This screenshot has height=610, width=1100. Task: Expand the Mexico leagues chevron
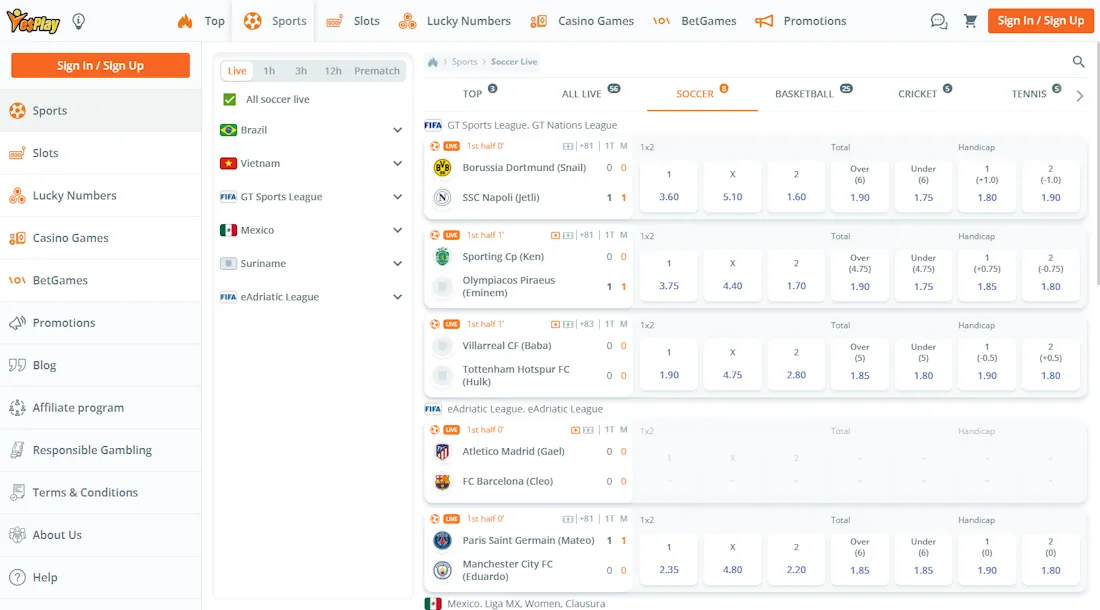point(398,229)
